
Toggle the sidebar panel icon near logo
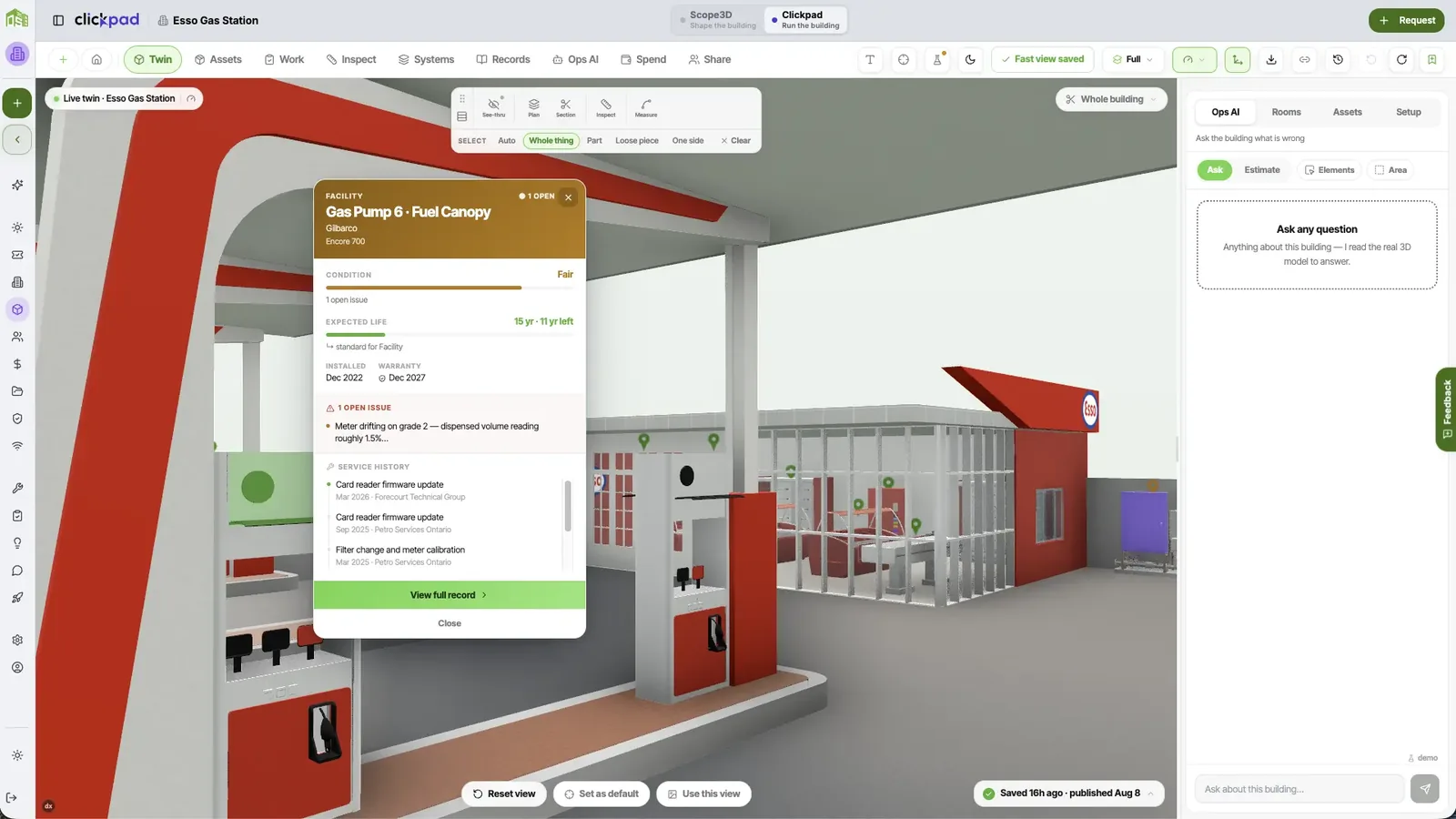(58, 20)
